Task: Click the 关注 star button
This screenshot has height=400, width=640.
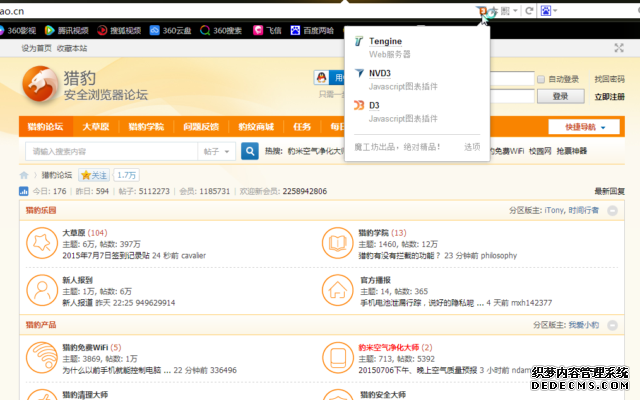Action: 94,176
